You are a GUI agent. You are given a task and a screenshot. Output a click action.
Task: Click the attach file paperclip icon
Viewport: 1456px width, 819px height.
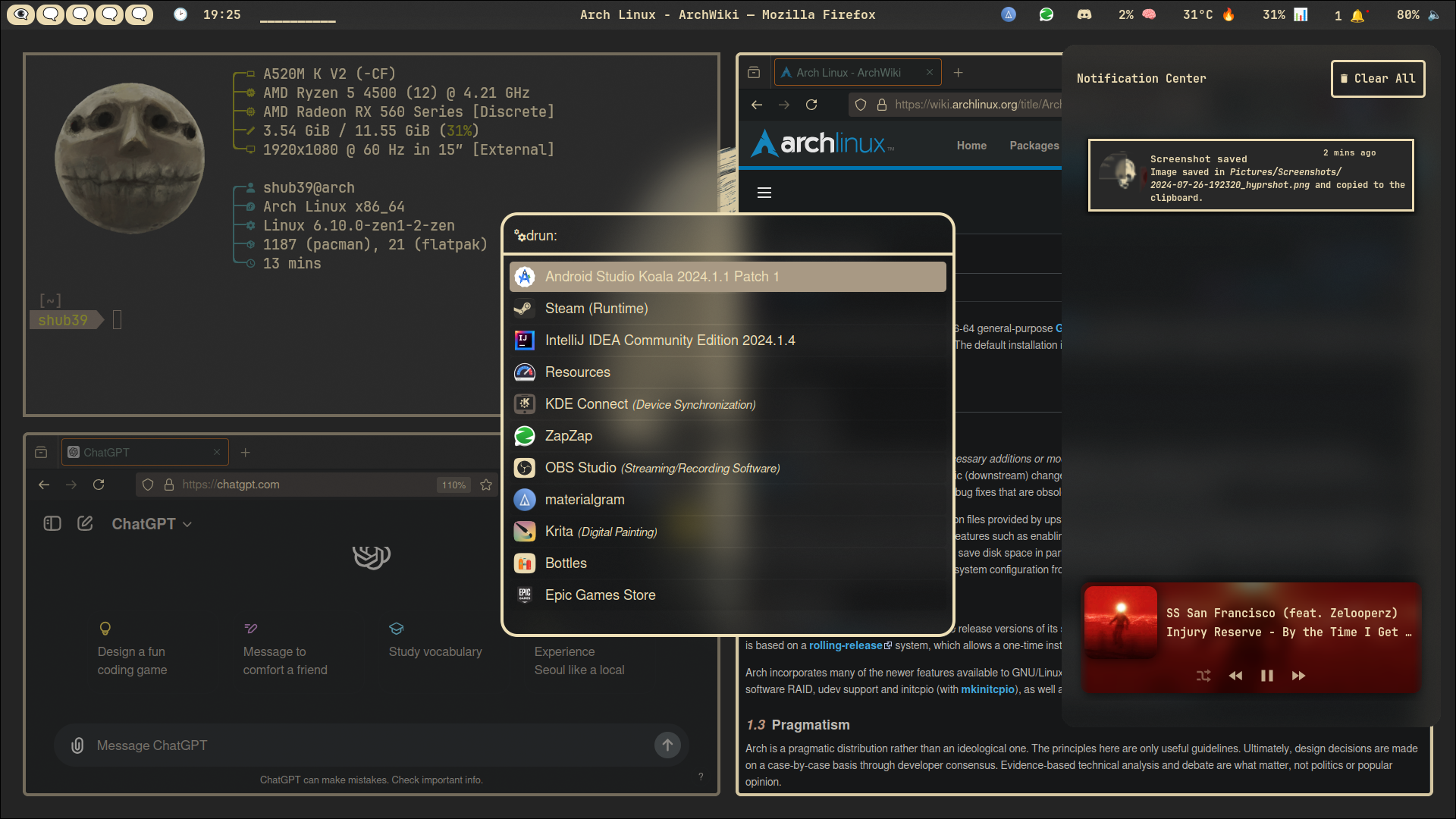coord(77,745)
